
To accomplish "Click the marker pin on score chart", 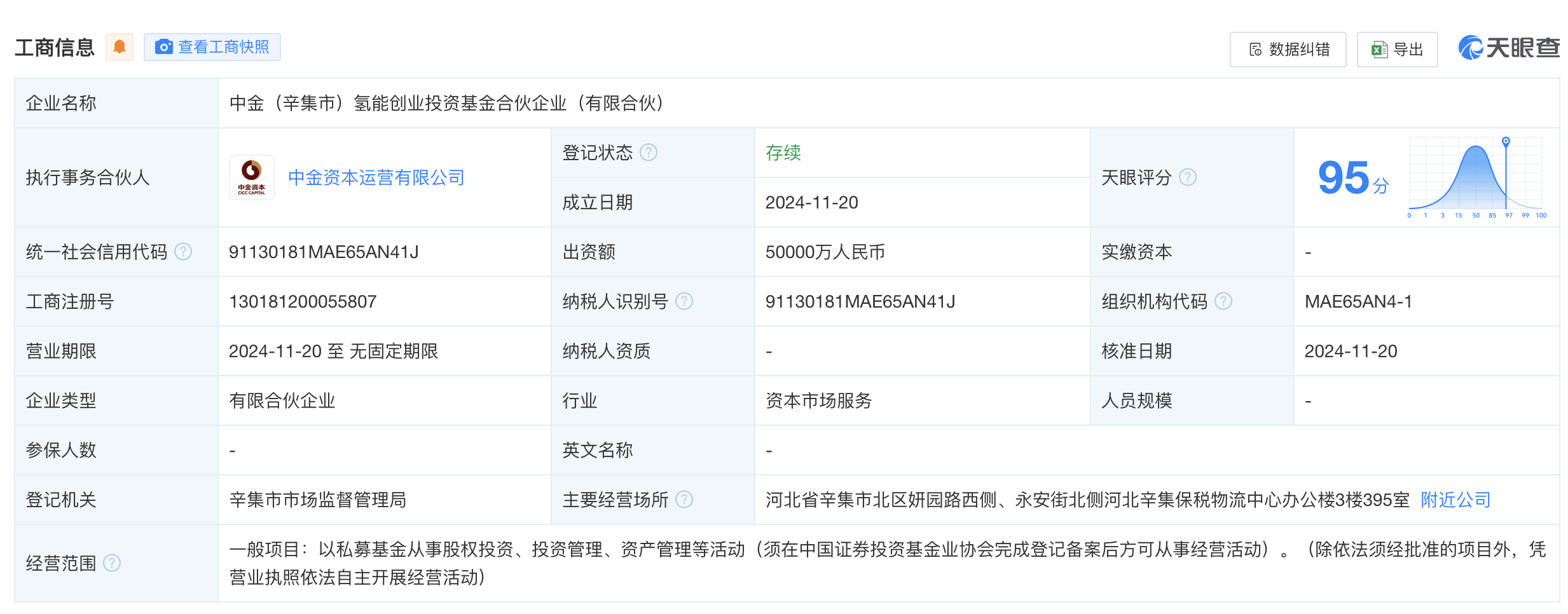I will click(x=1506, y=141).
